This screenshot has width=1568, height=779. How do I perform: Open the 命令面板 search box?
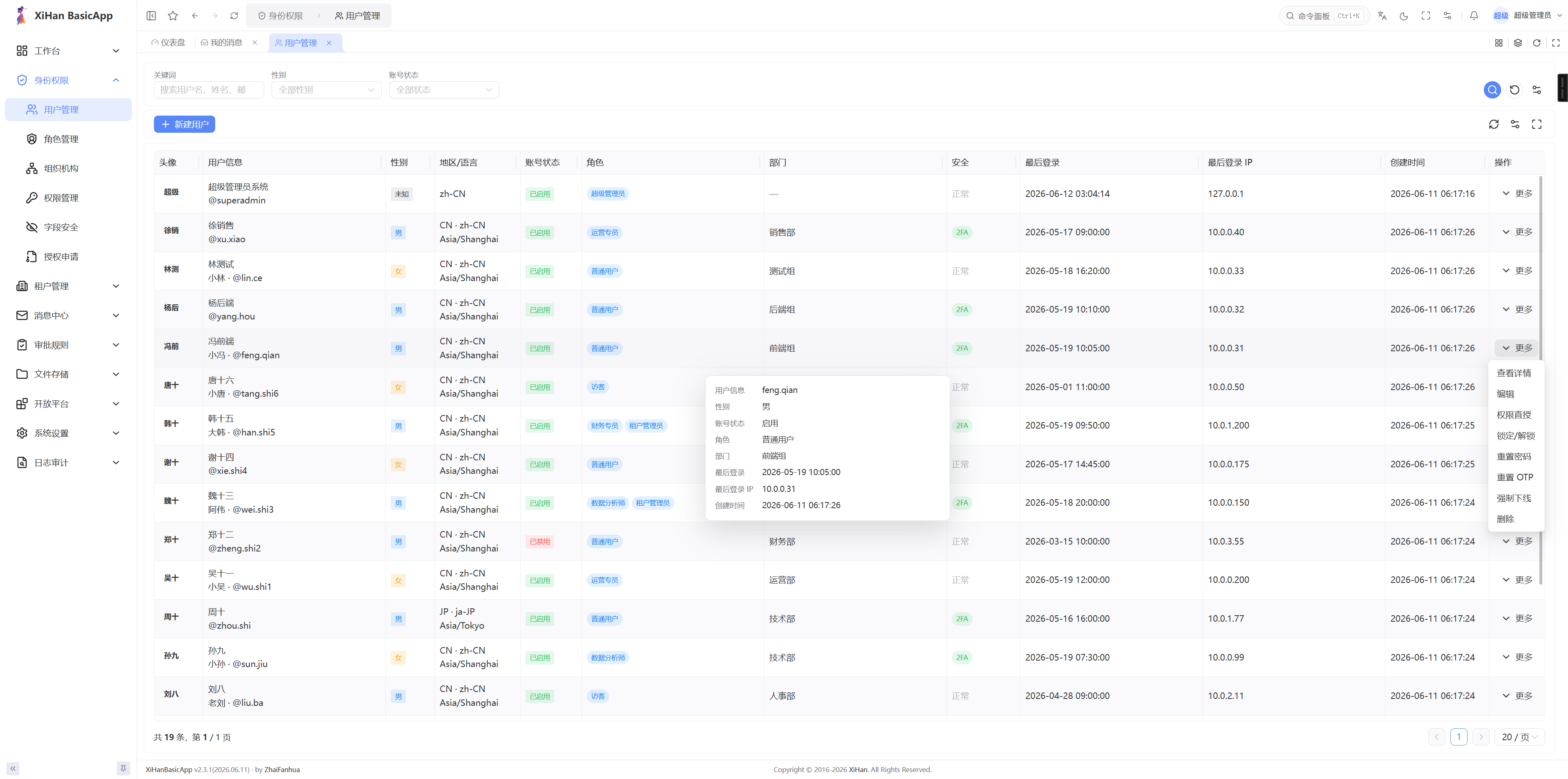coord(1325,16)
